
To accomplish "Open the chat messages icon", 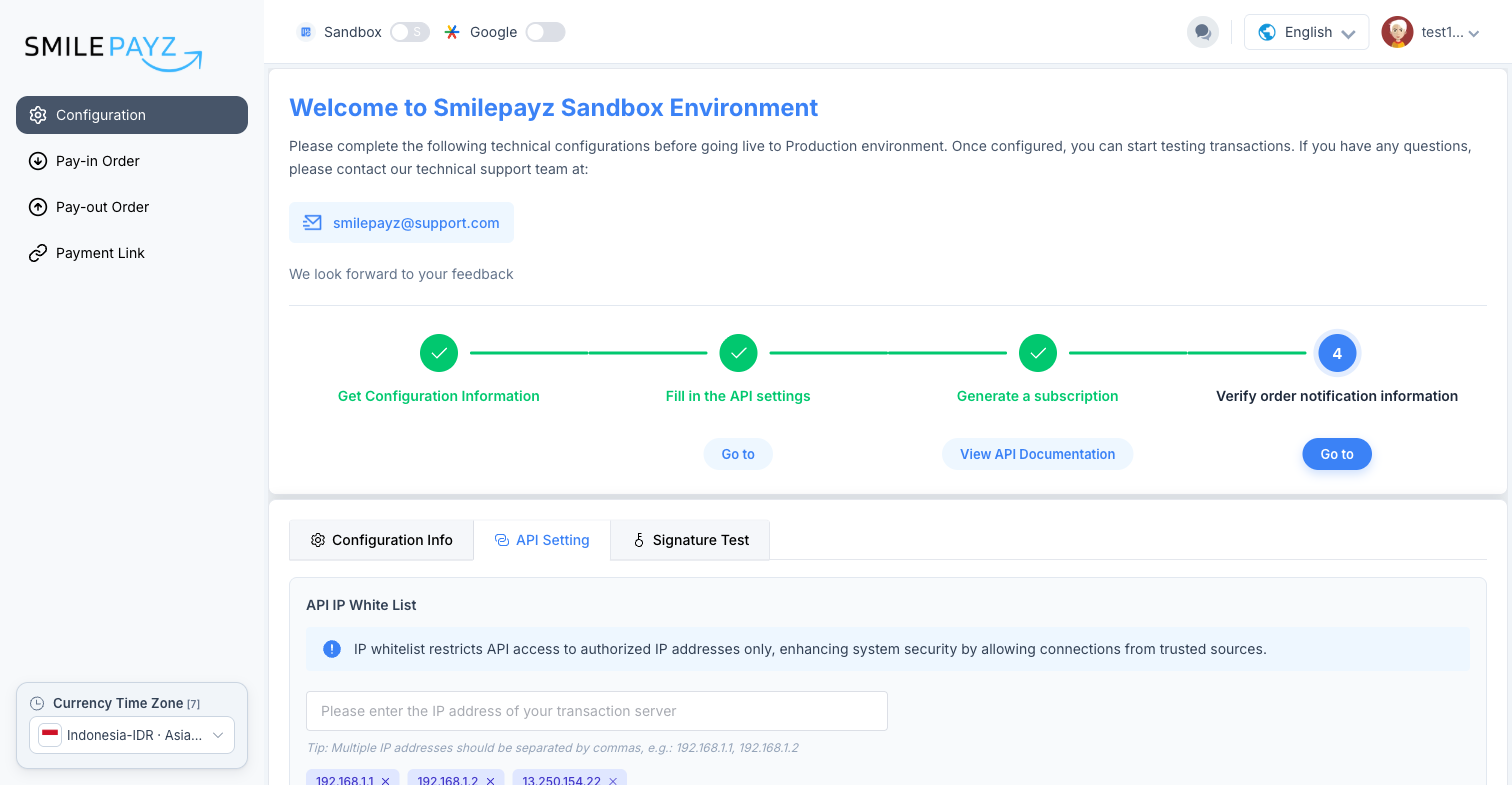I will coord(1203,32).
